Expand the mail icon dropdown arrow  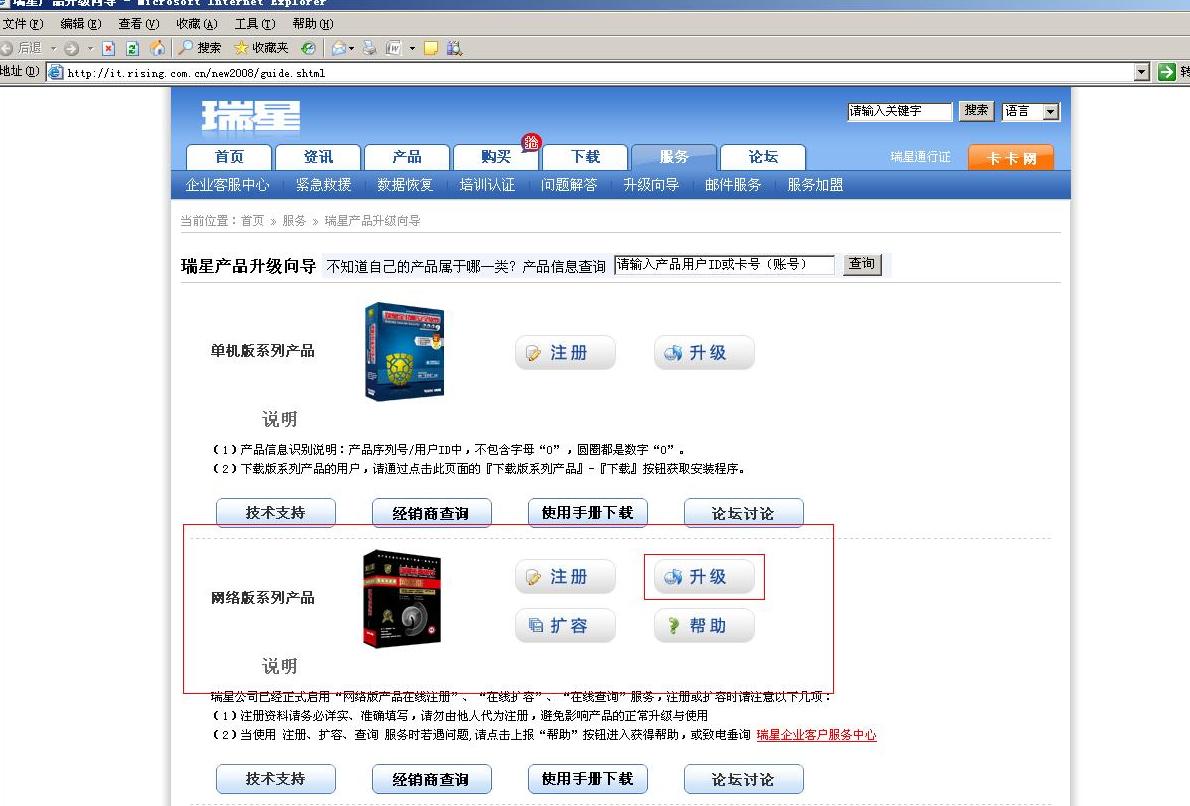[351, 49]
